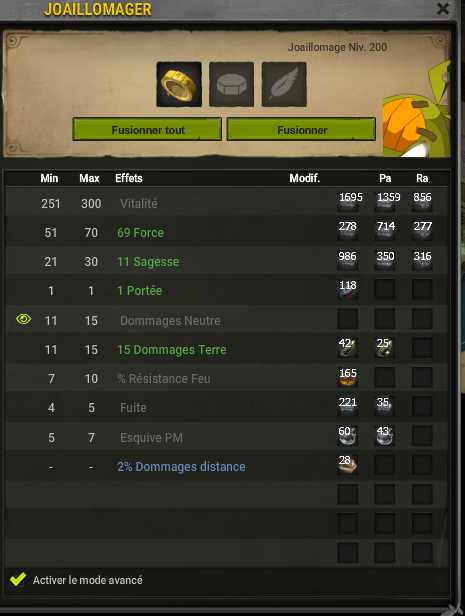This screenshot has height=616, width=465.
Task: Select the gold ring item slot
Action: click(179, 84)
